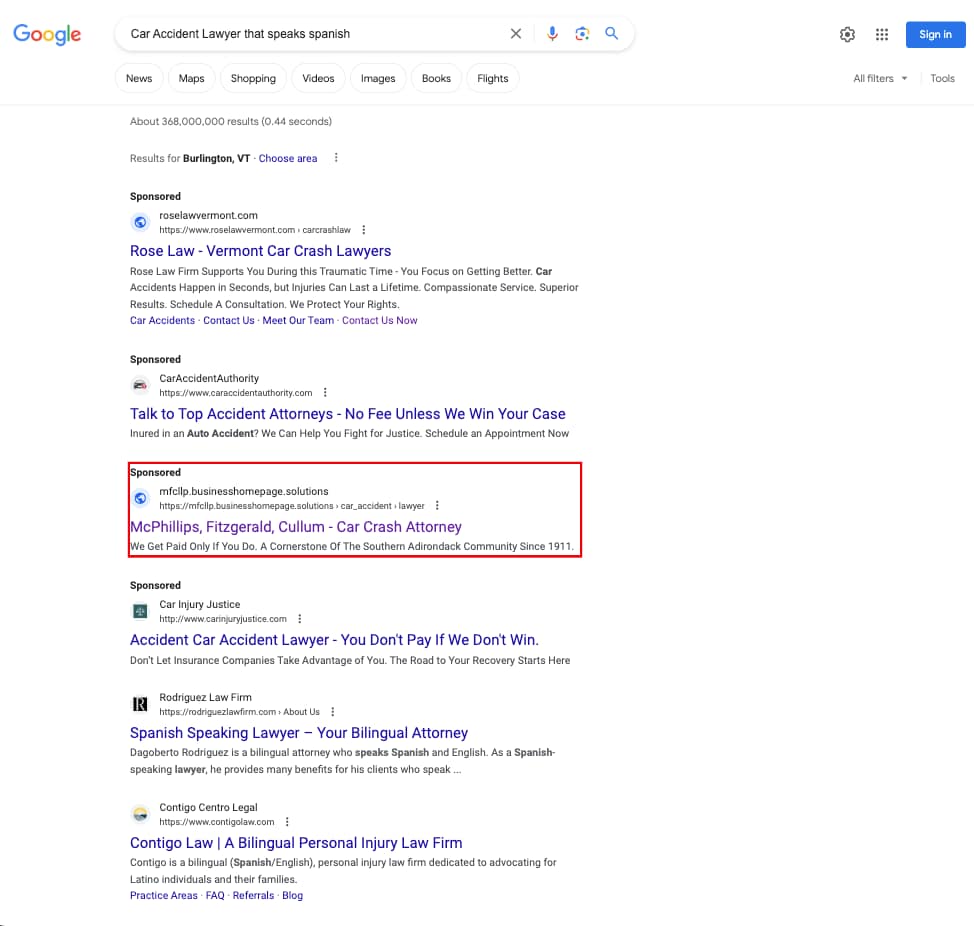Screen dimensions: 974x926
Task: Open three-dot menu for CarAccidentAuthority ad
Action: (325, 393)
